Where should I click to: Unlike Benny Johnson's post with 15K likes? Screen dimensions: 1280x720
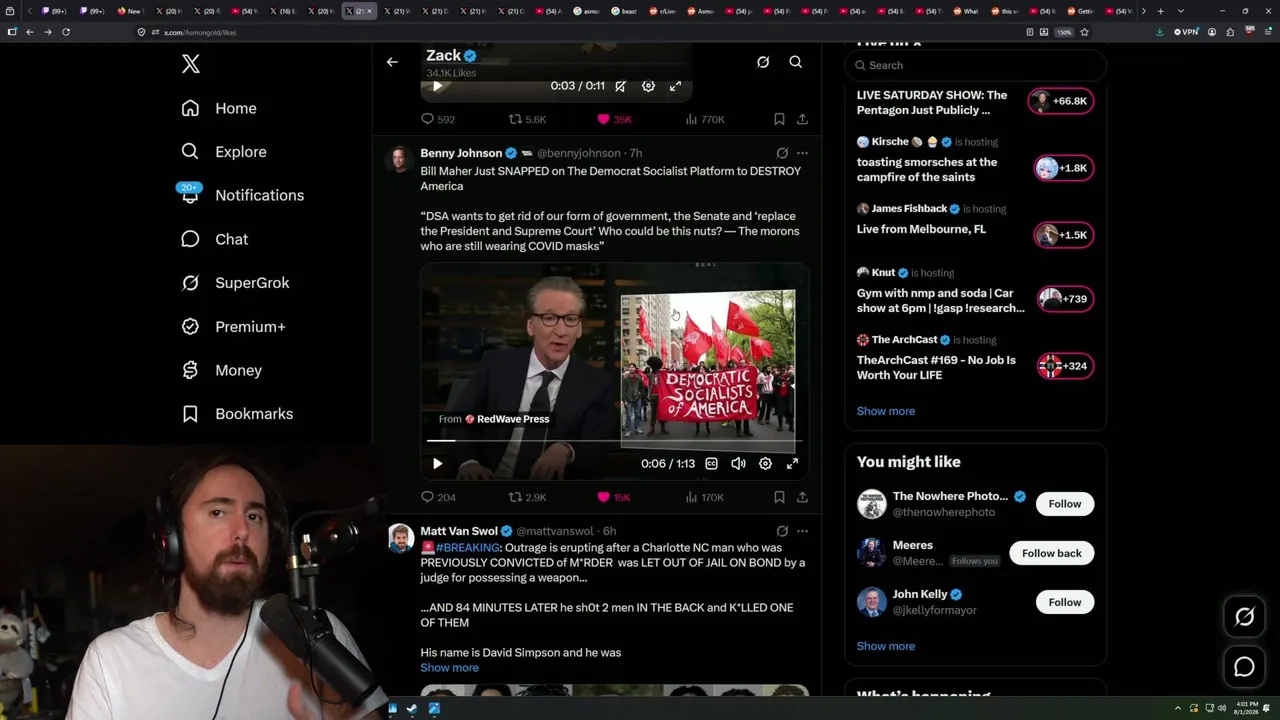(x=613, y=497)
